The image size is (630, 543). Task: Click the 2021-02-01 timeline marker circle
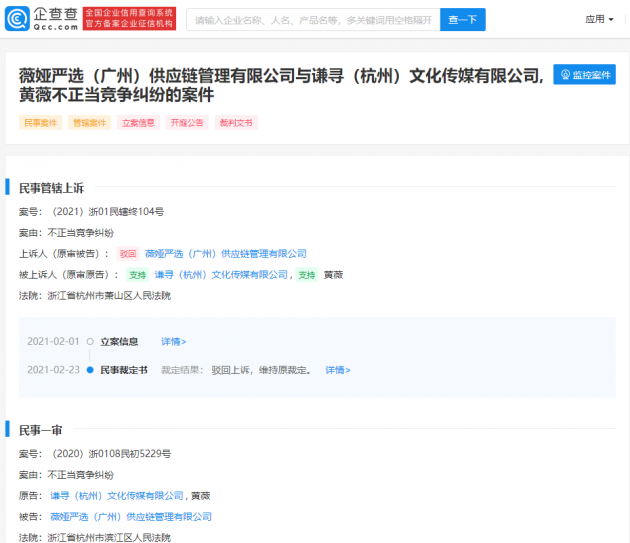coord(90,342)
